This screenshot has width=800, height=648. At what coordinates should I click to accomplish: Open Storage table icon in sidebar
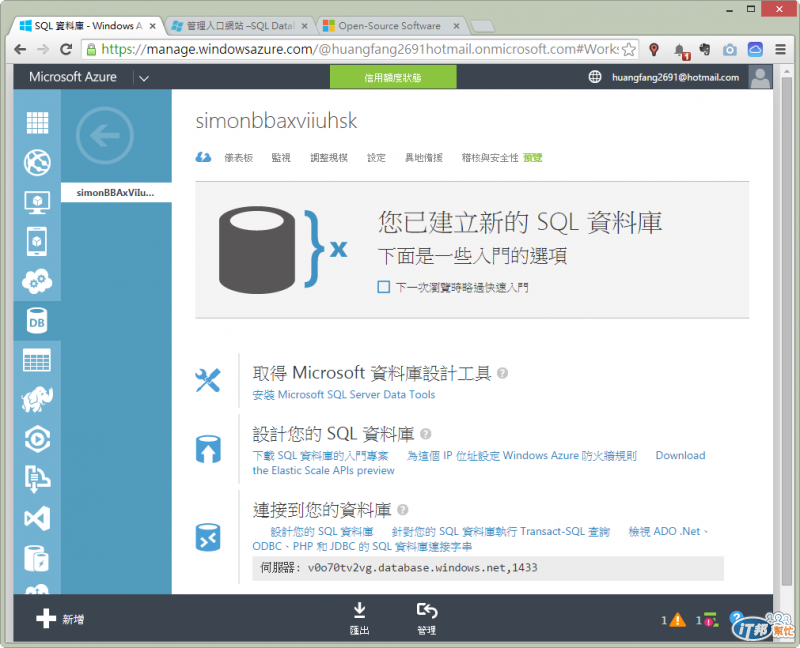[x=37, y=360]
